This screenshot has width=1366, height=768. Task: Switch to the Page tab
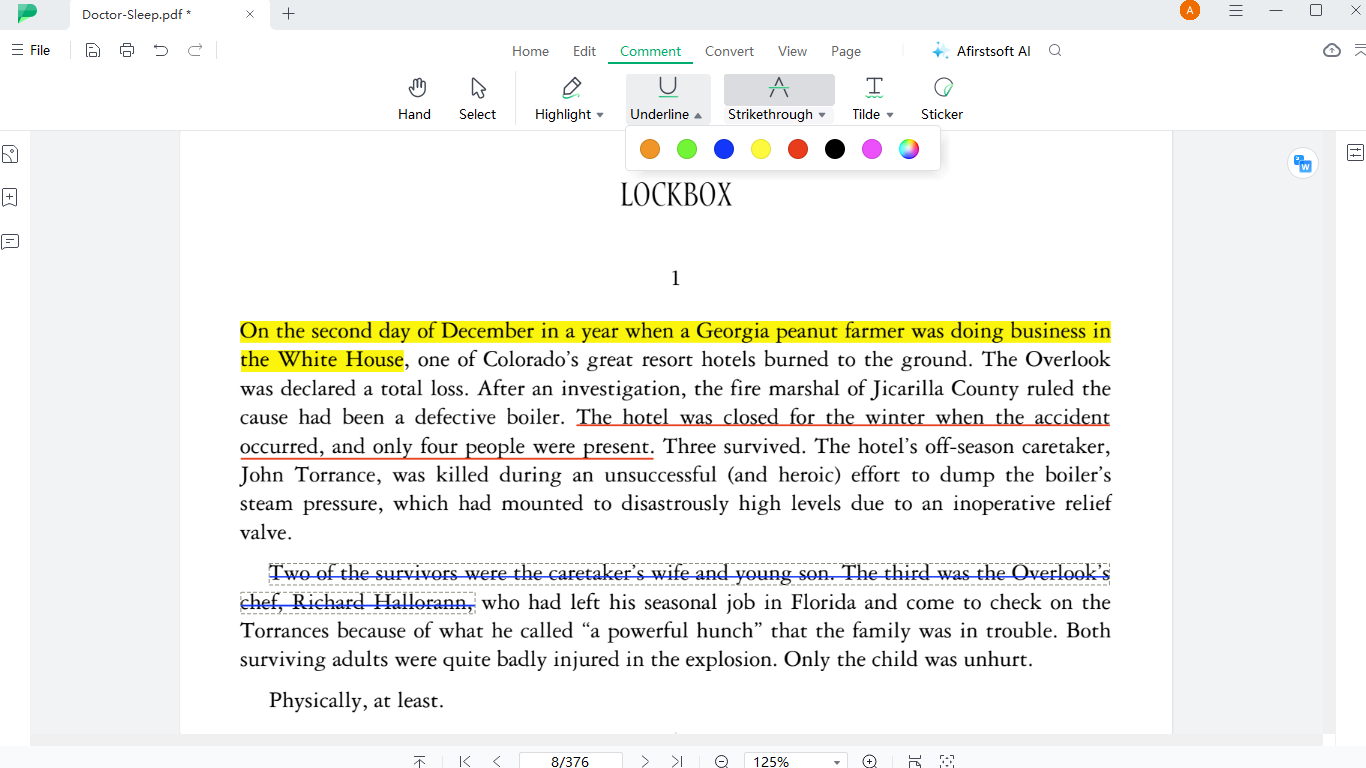pyautogui.click(x=845, y=51)
